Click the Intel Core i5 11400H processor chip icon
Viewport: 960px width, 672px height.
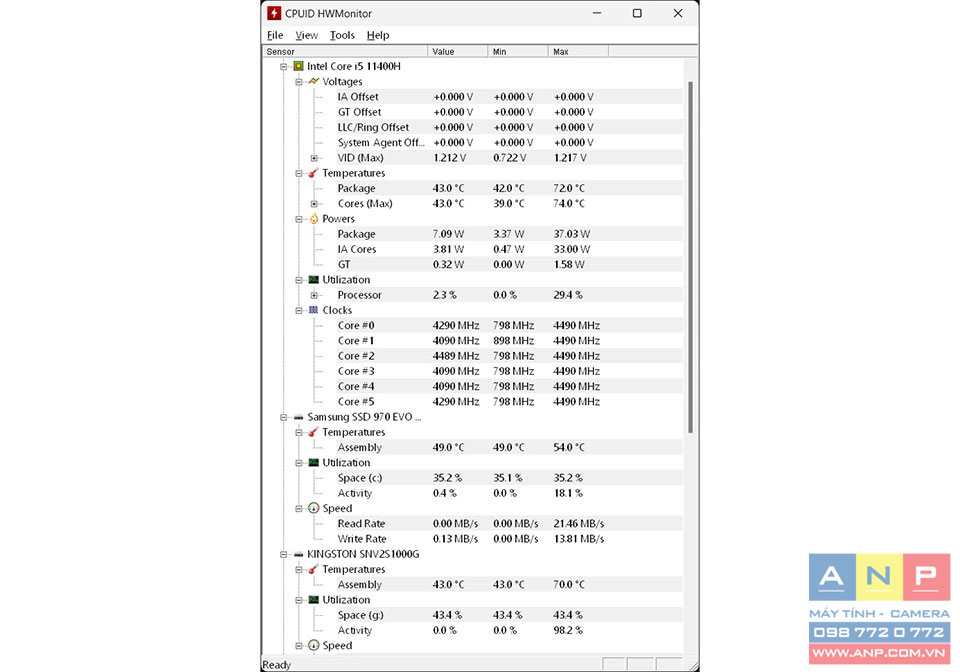(x=298, y=66)
